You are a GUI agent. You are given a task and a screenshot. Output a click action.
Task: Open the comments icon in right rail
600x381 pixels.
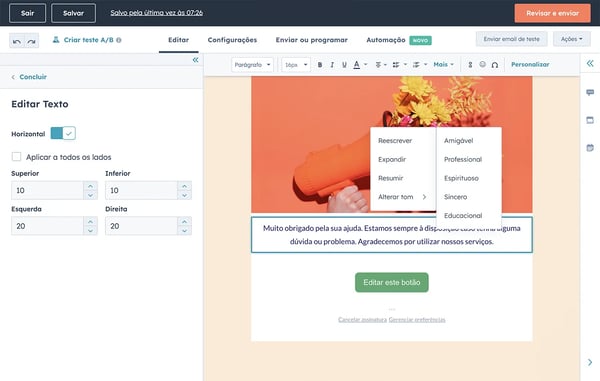(590, 92)
